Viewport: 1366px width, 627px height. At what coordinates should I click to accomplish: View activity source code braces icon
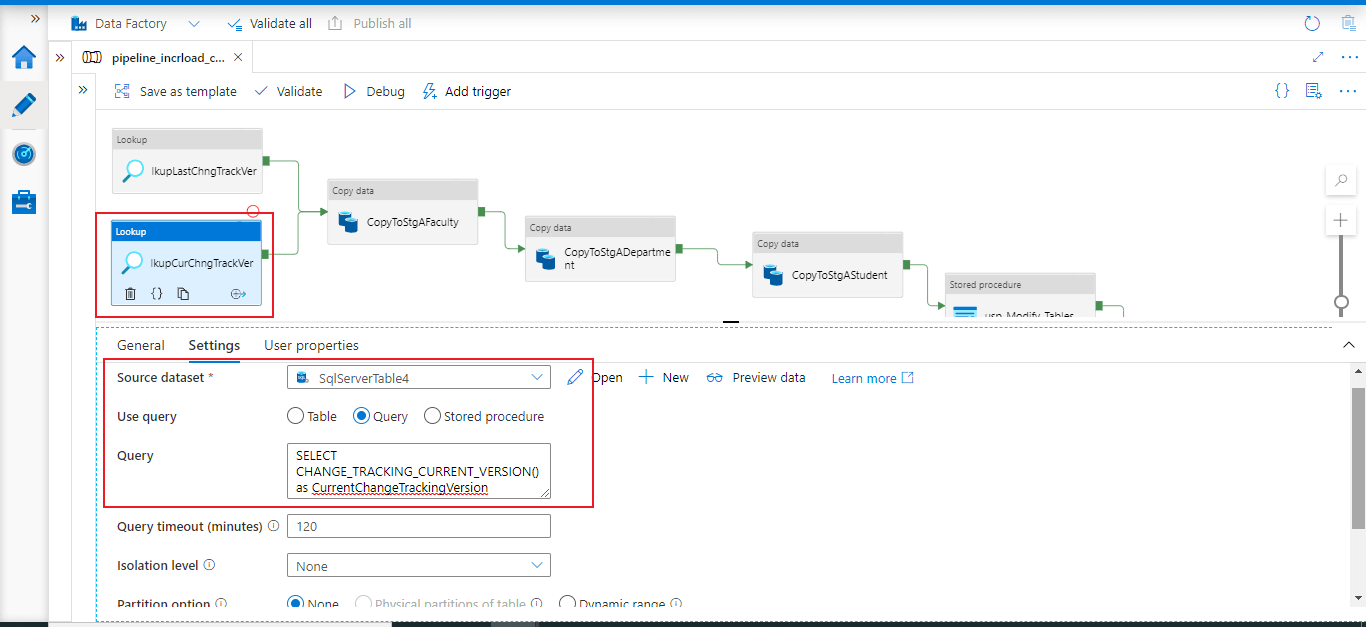point(157,294)
